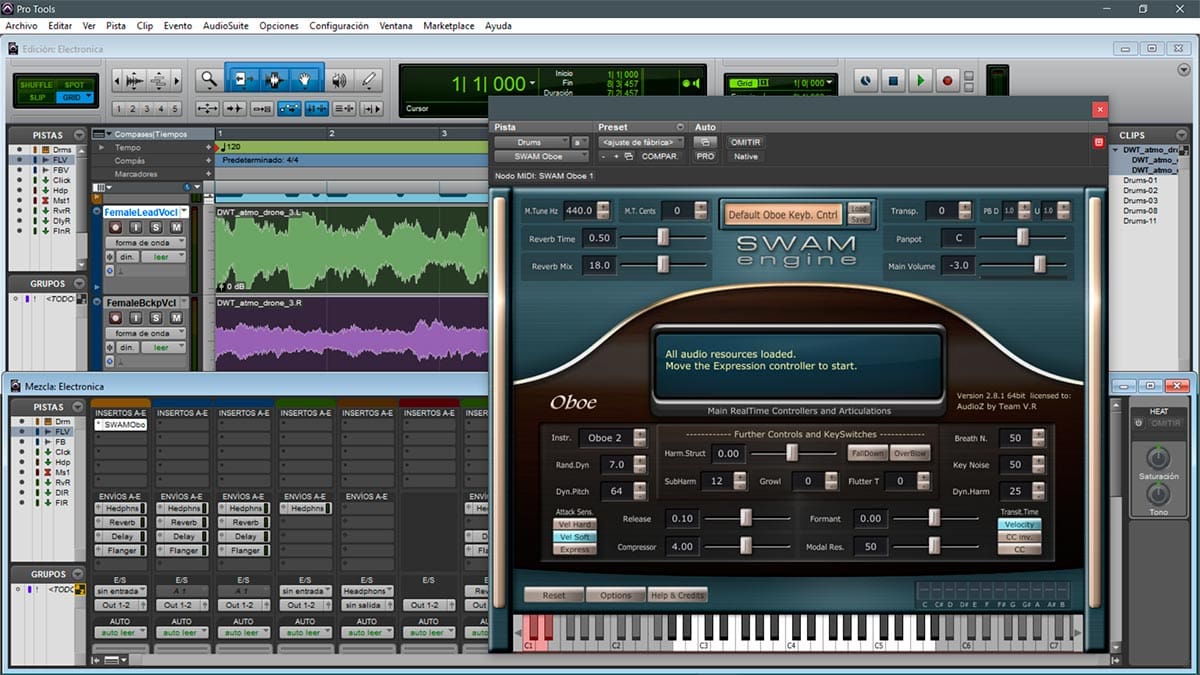Viewport: 1200px width, 675px height.
Task: Enable Shuffle edit mode
Action: pos(35,85)
